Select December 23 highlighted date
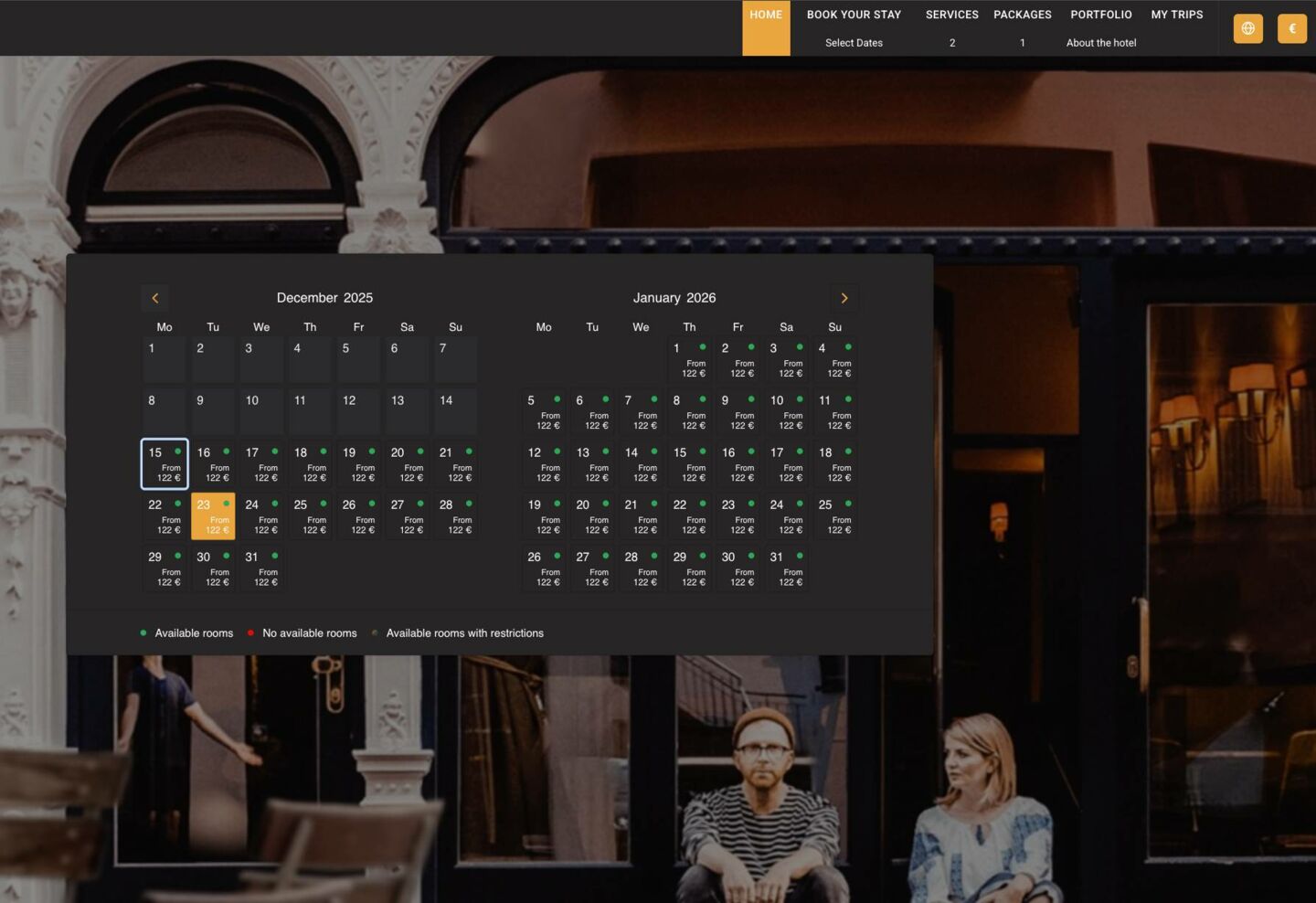Image resolution: width=1316 pixels, height=903 pixels. [x=213, y=516]
